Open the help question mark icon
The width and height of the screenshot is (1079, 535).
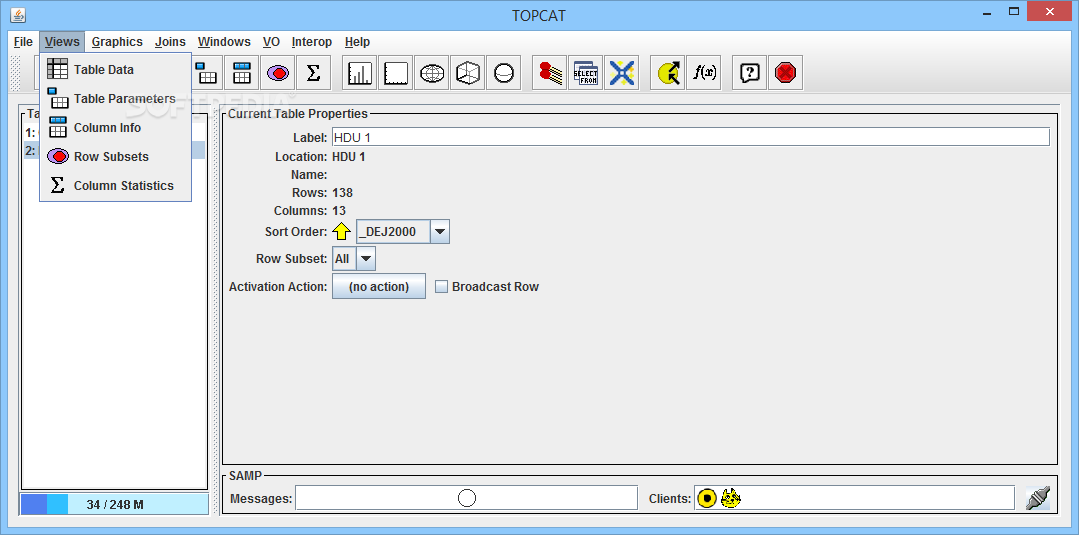(x=749, y=73)
